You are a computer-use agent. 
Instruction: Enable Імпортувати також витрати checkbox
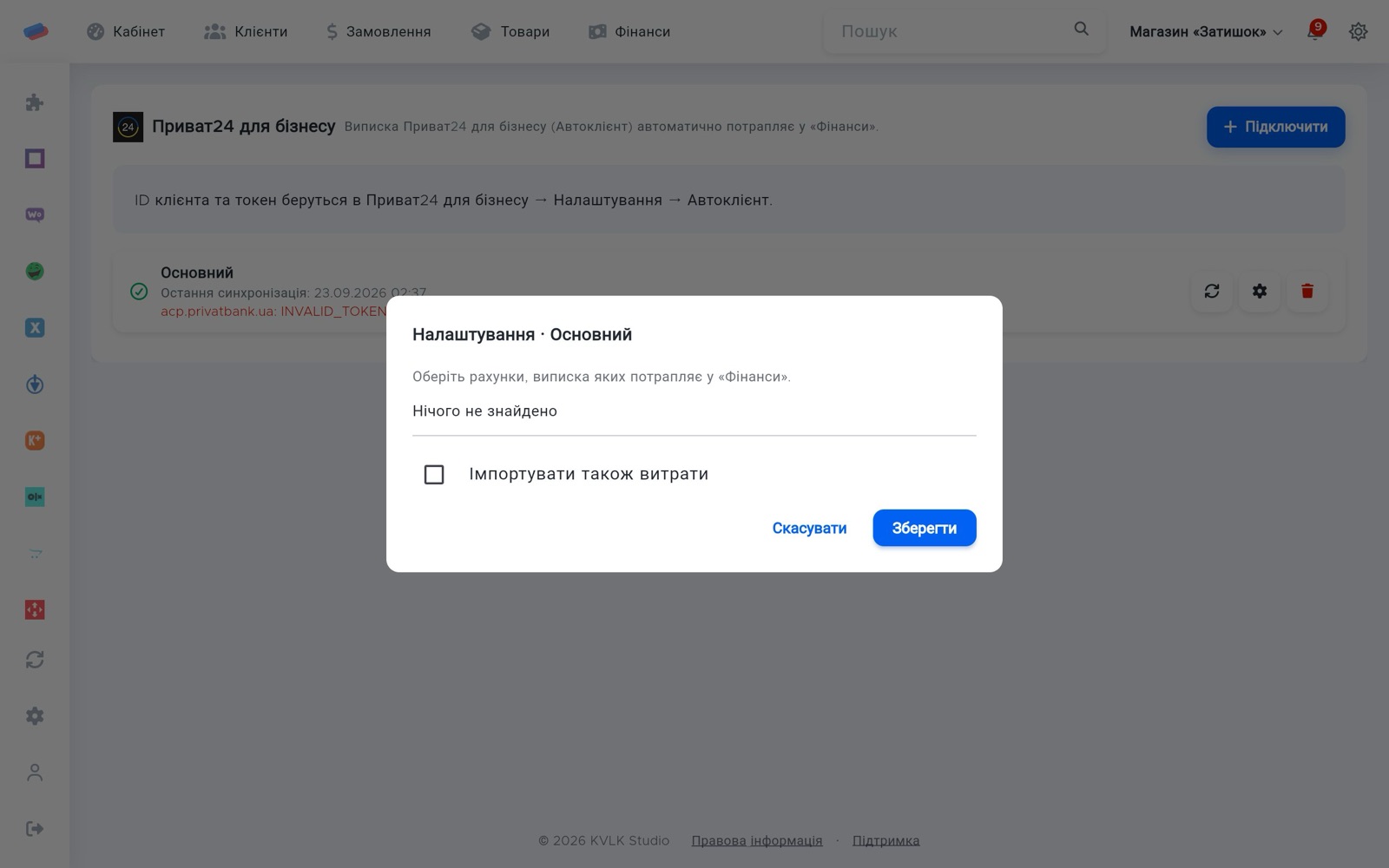(434, 475)
